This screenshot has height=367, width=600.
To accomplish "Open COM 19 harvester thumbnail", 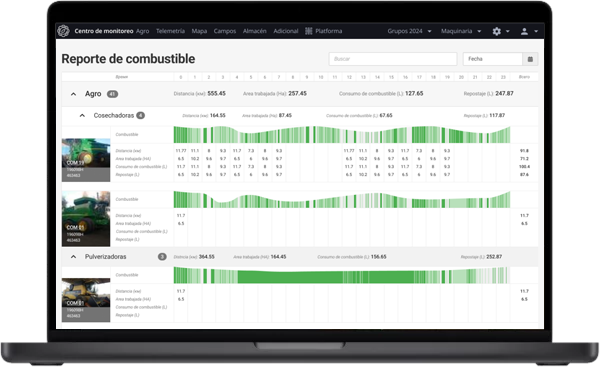I will [86, 160].
